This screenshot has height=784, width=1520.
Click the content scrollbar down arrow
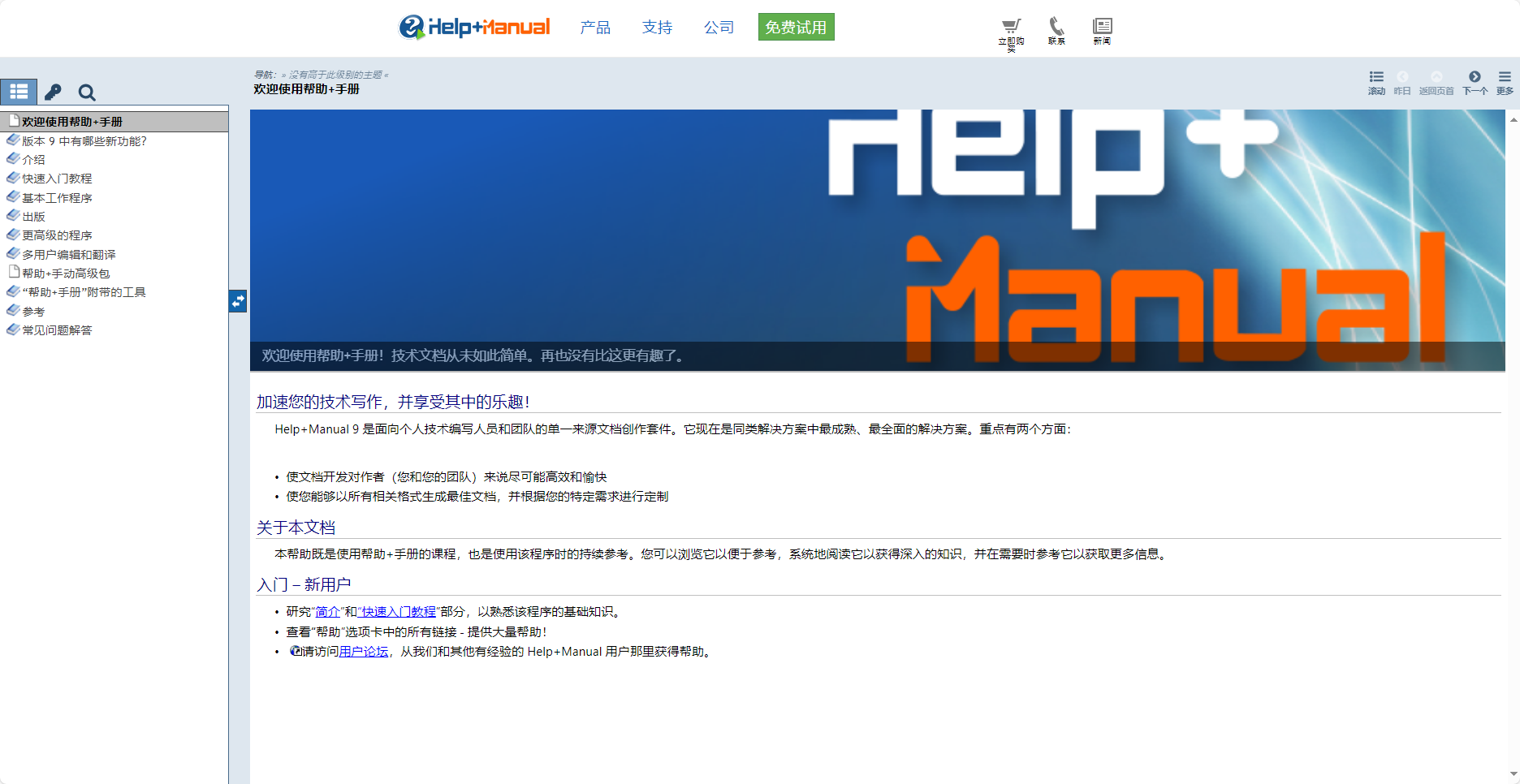click(1514, 774)
